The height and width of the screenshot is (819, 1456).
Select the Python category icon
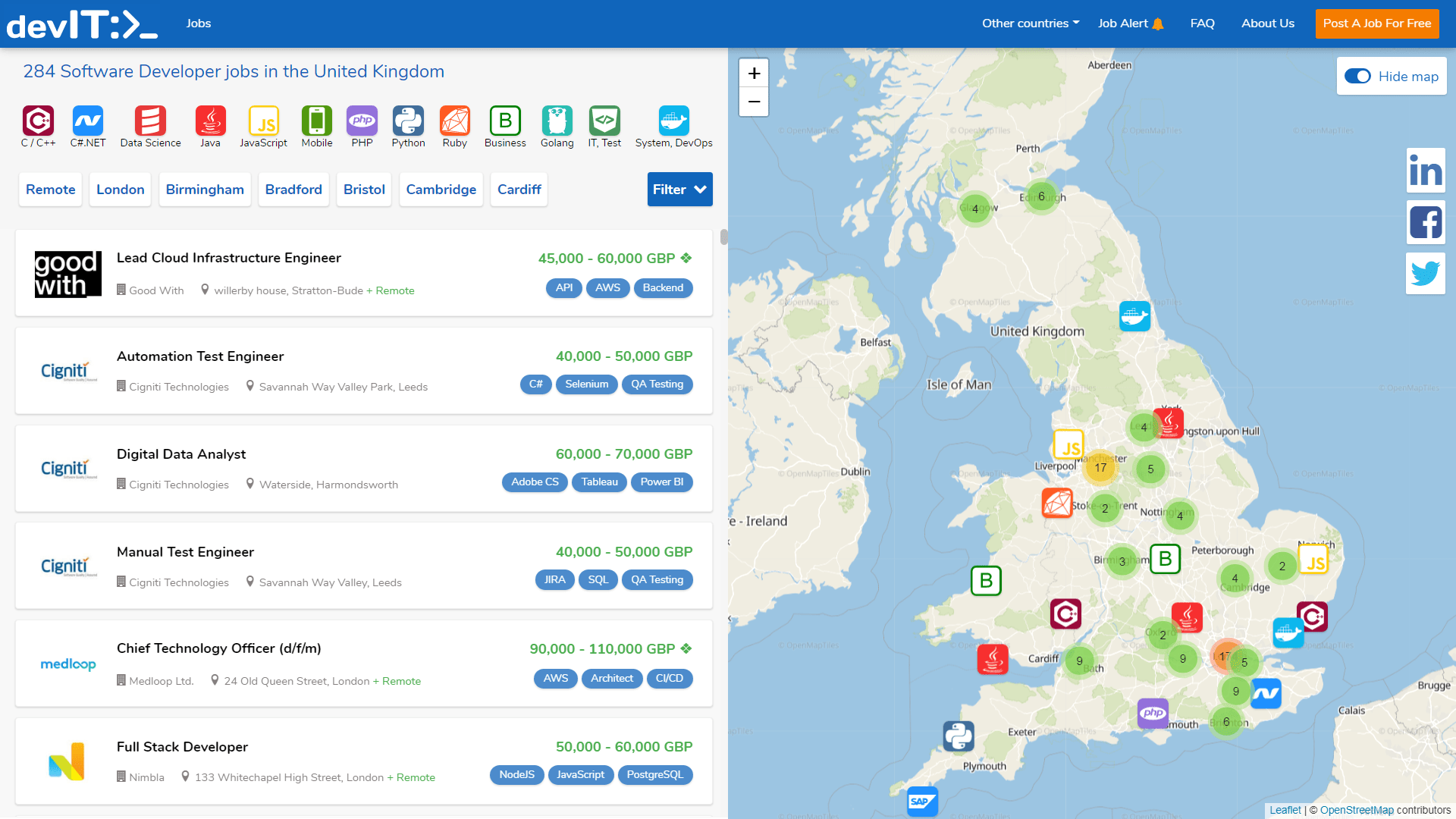pos(408,121)
